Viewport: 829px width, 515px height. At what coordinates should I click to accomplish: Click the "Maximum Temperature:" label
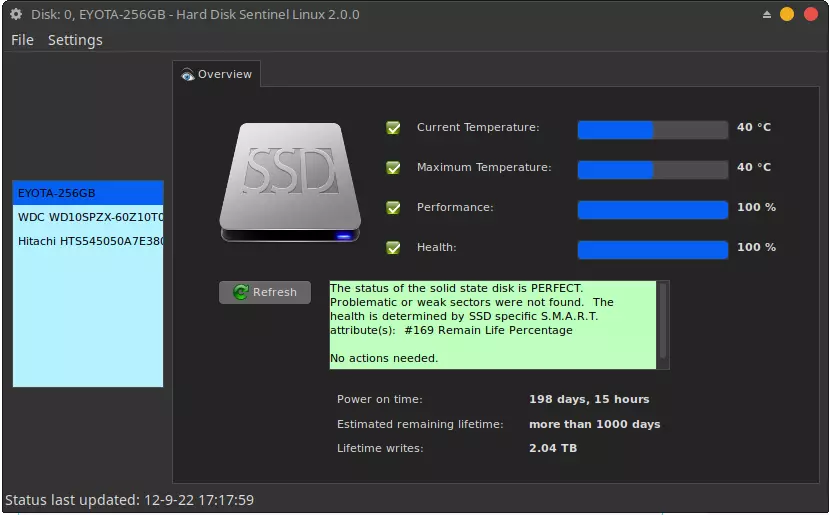click(484, 168)
